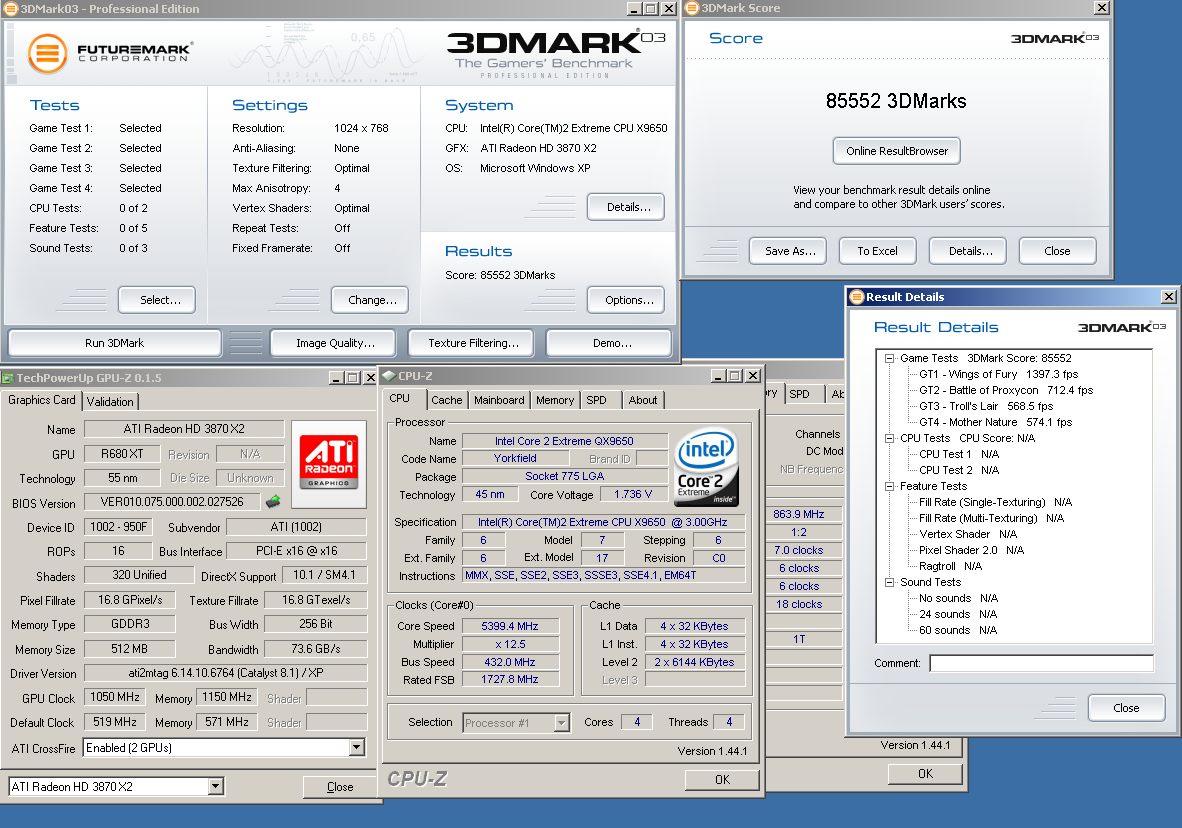Click the Comment input field

1042,663
